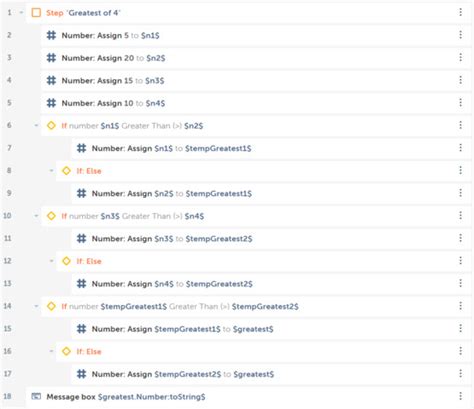Open three-dot menu for Assign 15 to $n3$
Viewport: 474px width, 409px height.
pyautogui.click(x=460, y=80)
